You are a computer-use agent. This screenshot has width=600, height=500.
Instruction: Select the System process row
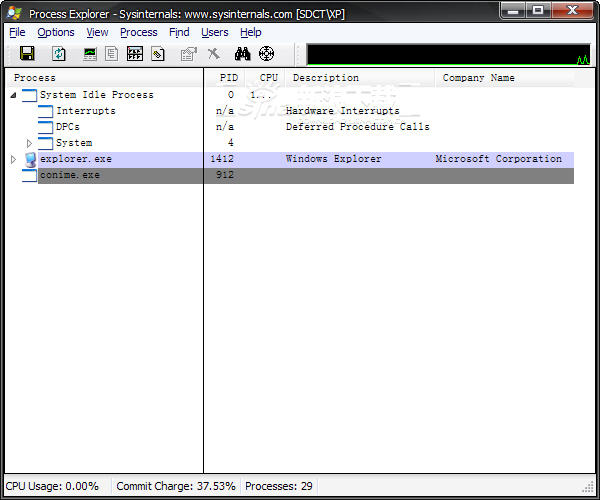tap(291, 143)
